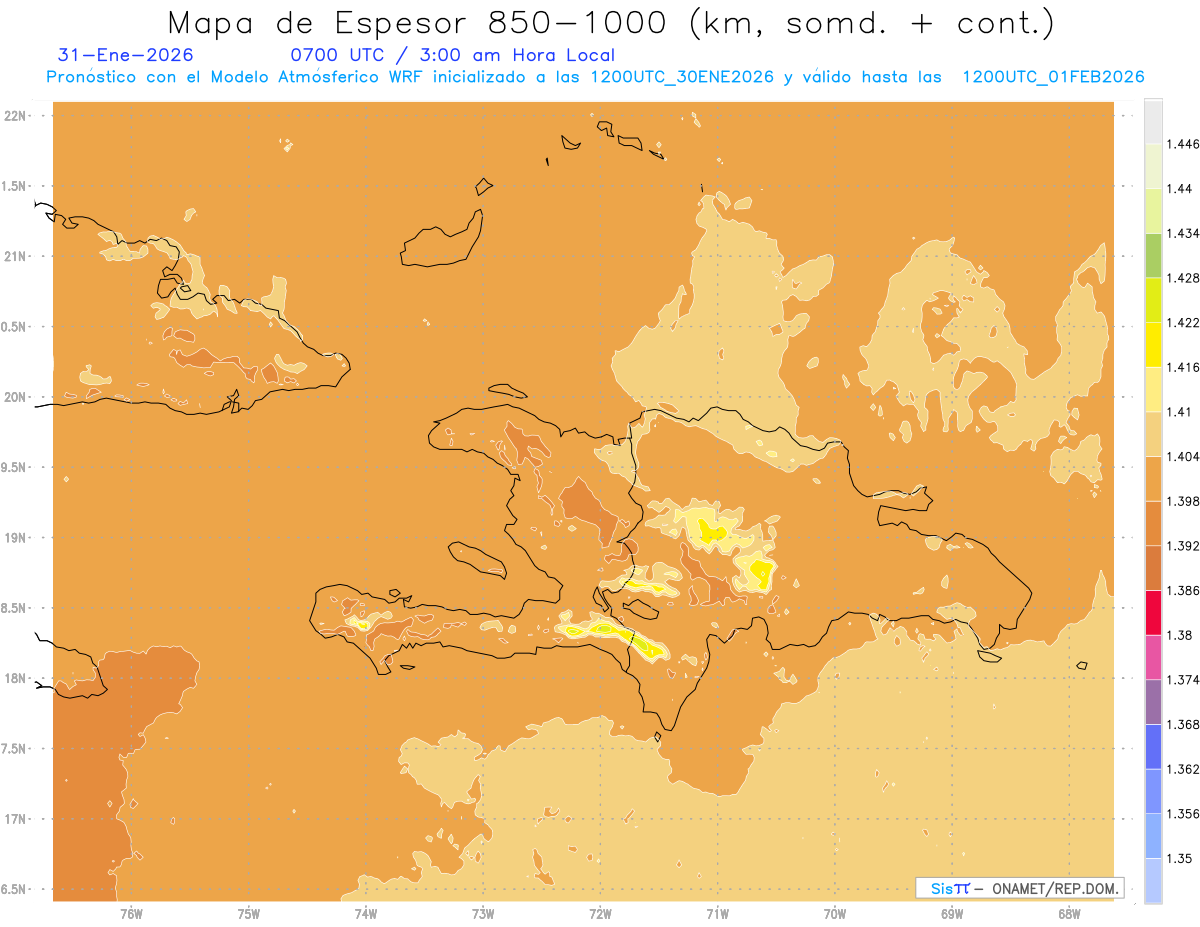Select the '21N' latitude label
The height and width of the screenshot is (927, 1200).
tap(15, 257)
